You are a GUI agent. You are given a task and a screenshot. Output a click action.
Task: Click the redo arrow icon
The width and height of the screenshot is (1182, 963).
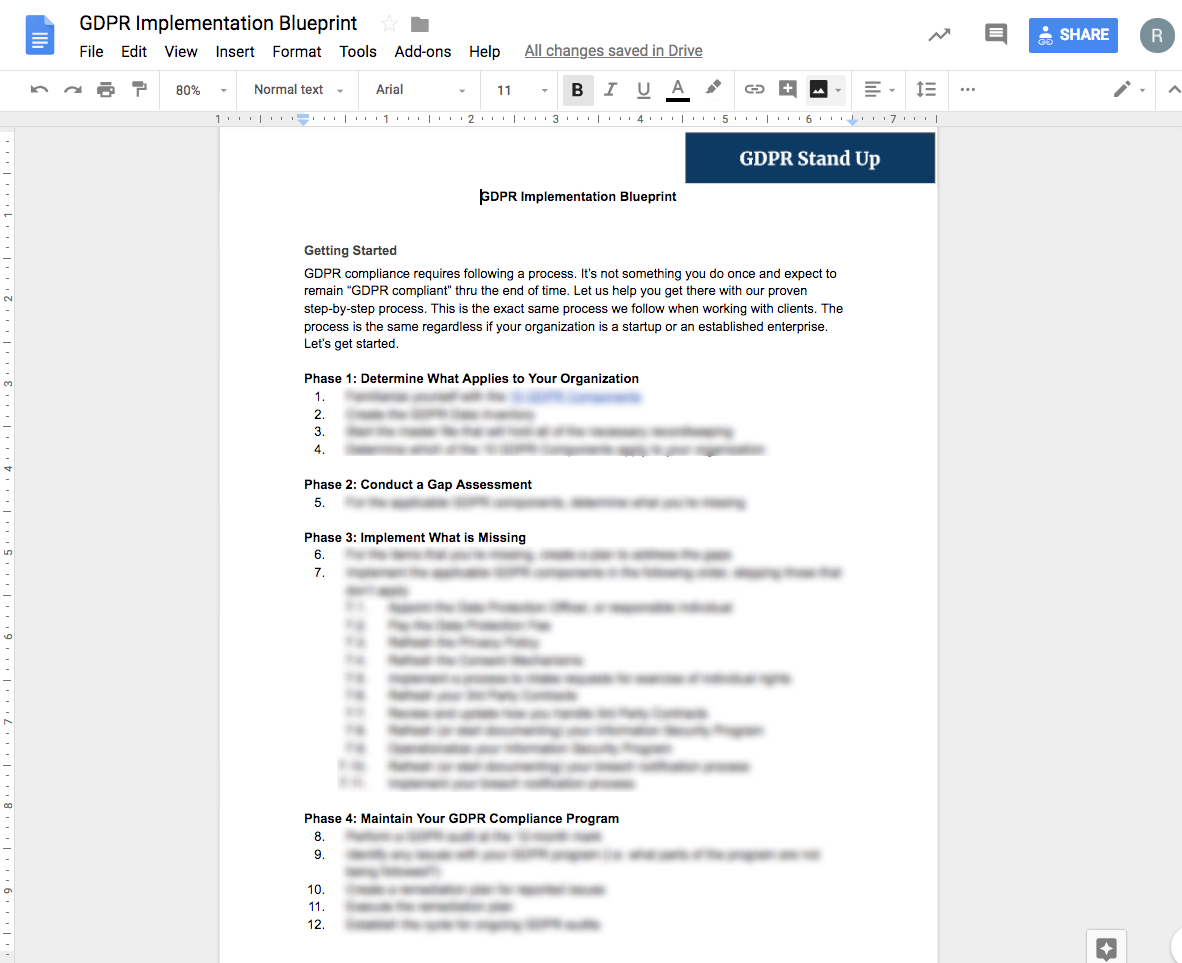(x=73, y=90)
